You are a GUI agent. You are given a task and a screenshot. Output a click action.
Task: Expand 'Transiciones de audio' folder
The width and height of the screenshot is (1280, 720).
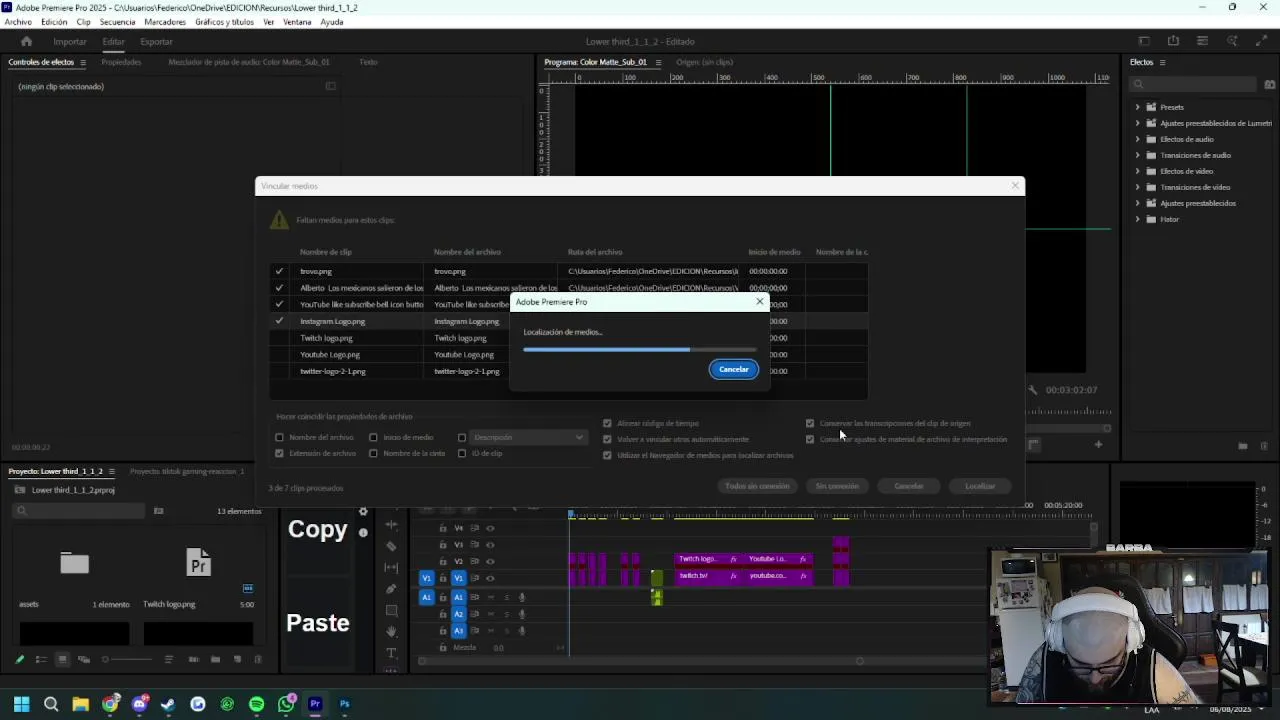click(x=1137, y=155)
